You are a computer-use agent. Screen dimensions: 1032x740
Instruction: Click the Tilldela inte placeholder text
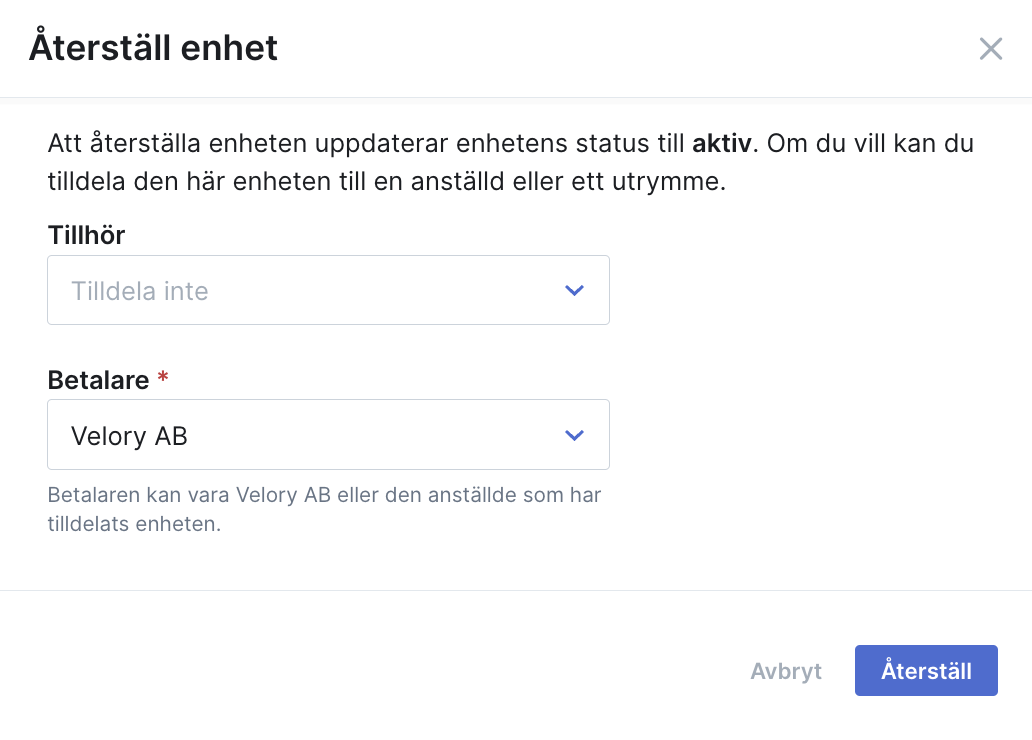click(140, 291)
